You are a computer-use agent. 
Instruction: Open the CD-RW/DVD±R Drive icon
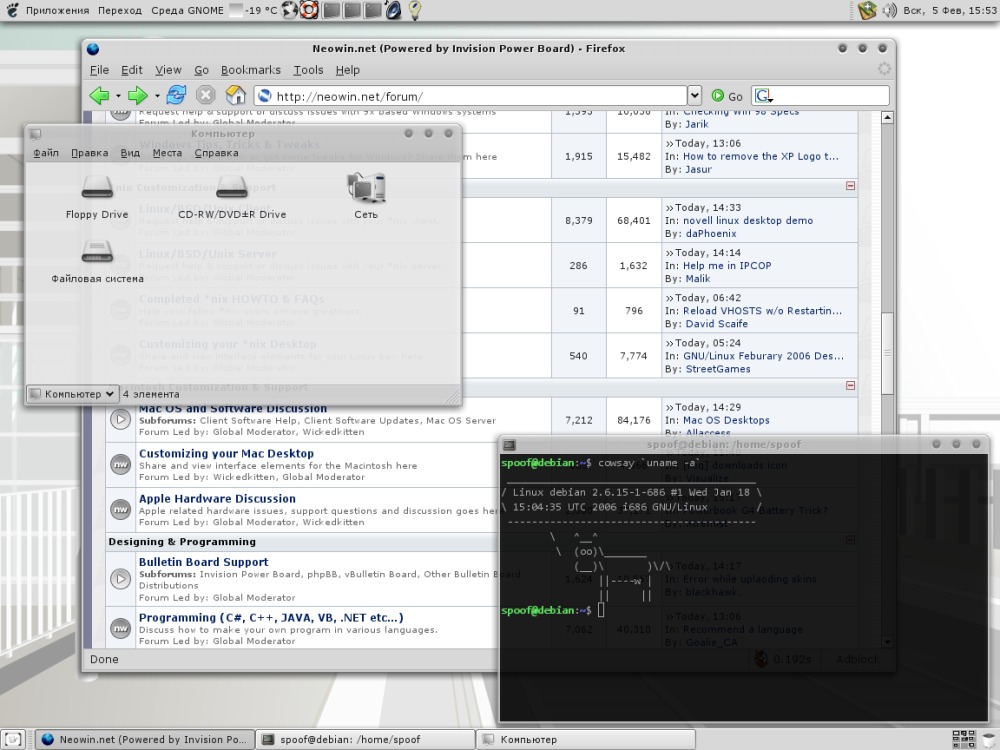tap(232, 187)
